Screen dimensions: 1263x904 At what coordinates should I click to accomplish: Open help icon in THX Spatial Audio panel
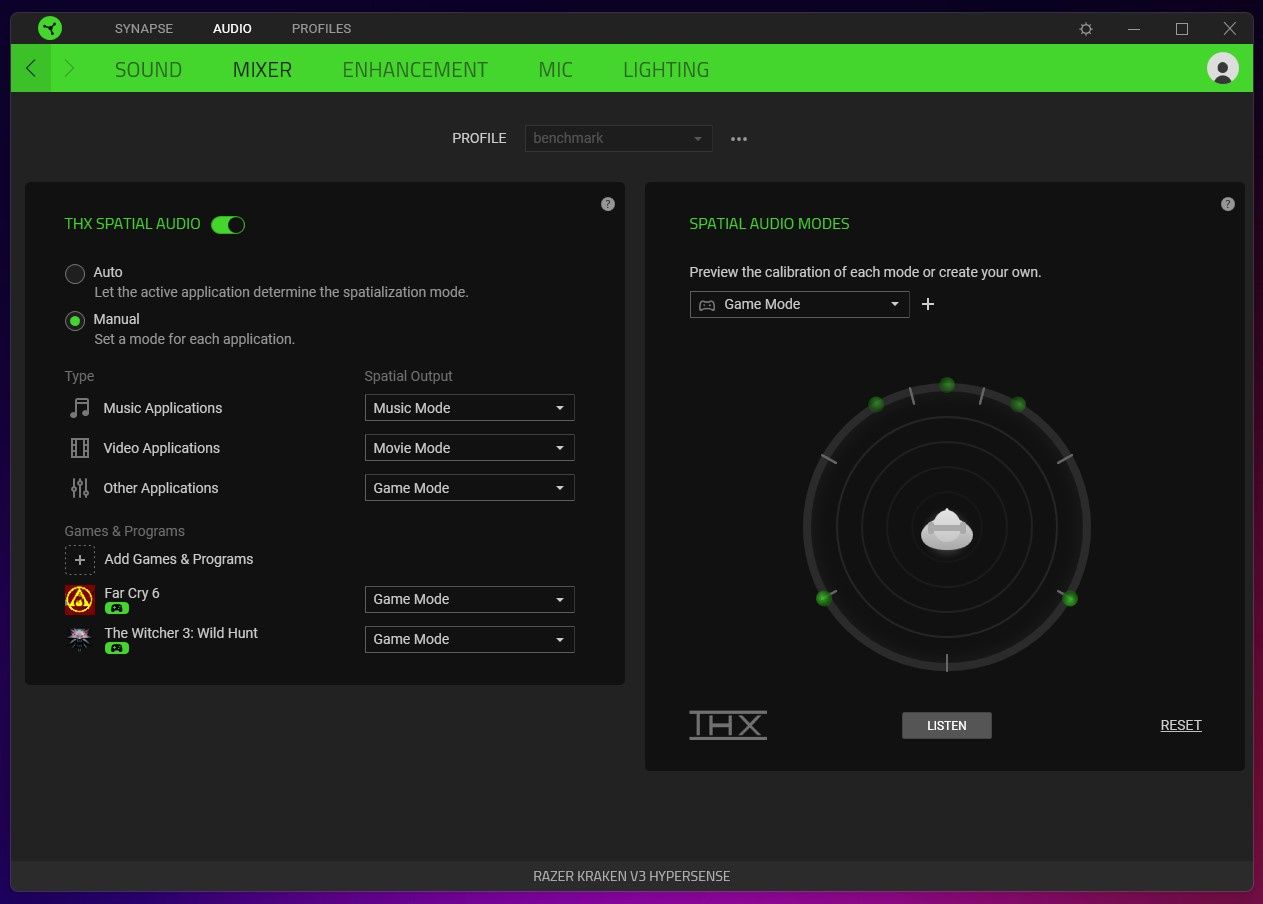(608, 204)
